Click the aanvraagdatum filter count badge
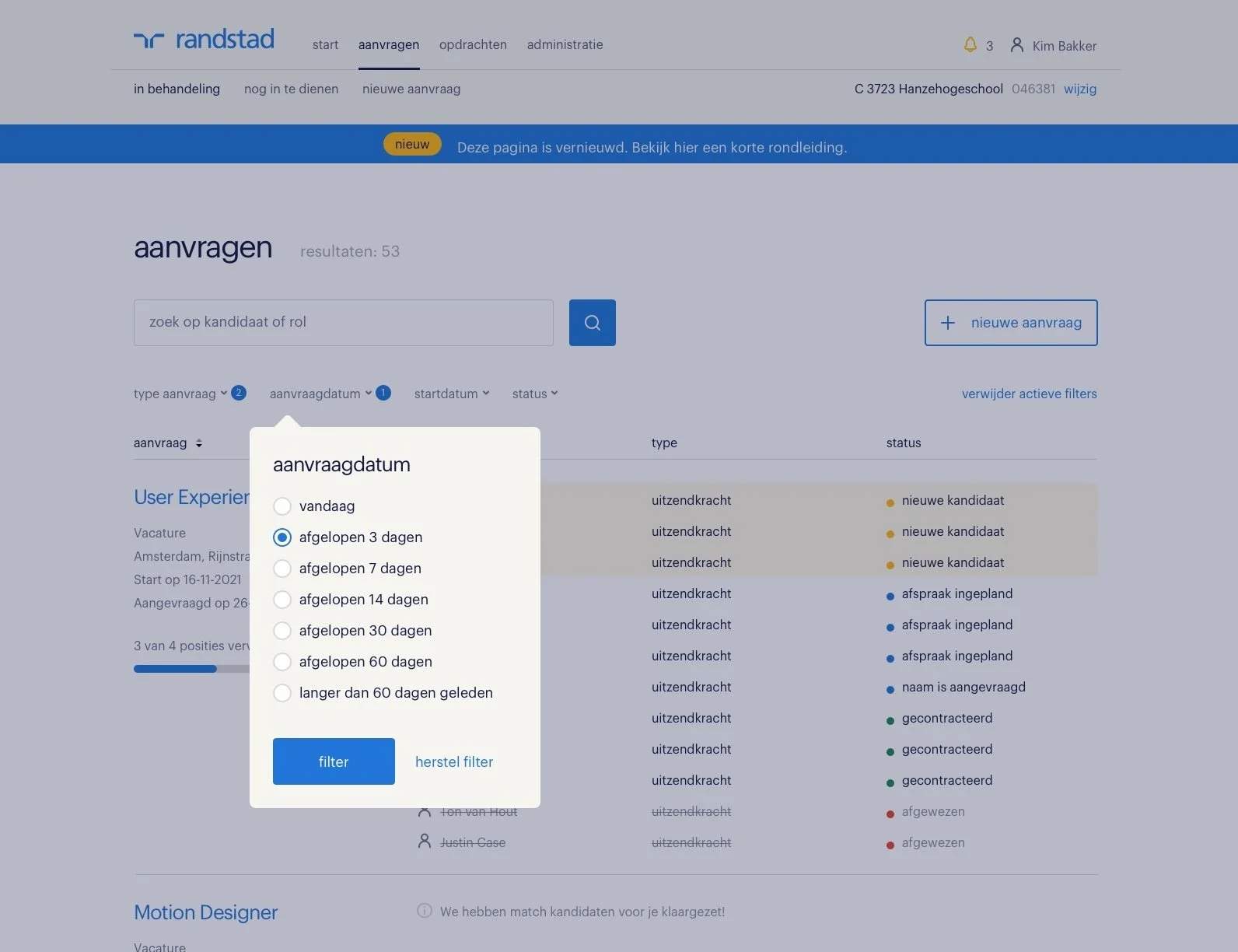This screenshot has height=952, width=1238. coord(383,393)
